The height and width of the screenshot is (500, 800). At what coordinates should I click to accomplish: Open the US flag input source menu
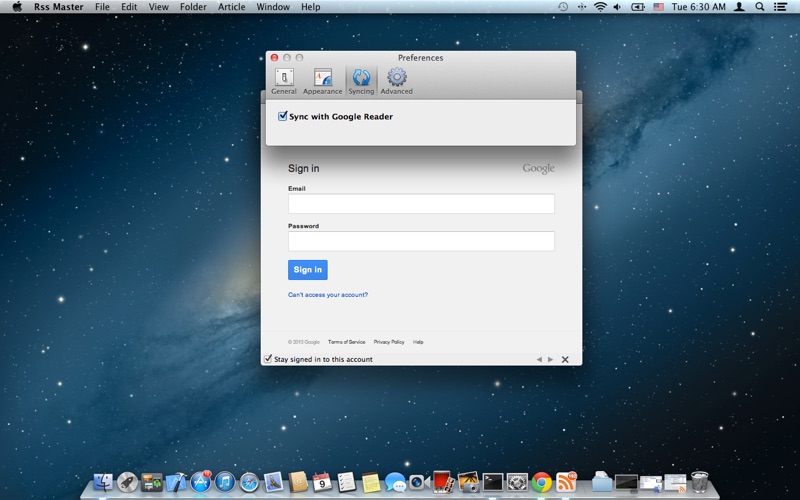click(658, 7)
